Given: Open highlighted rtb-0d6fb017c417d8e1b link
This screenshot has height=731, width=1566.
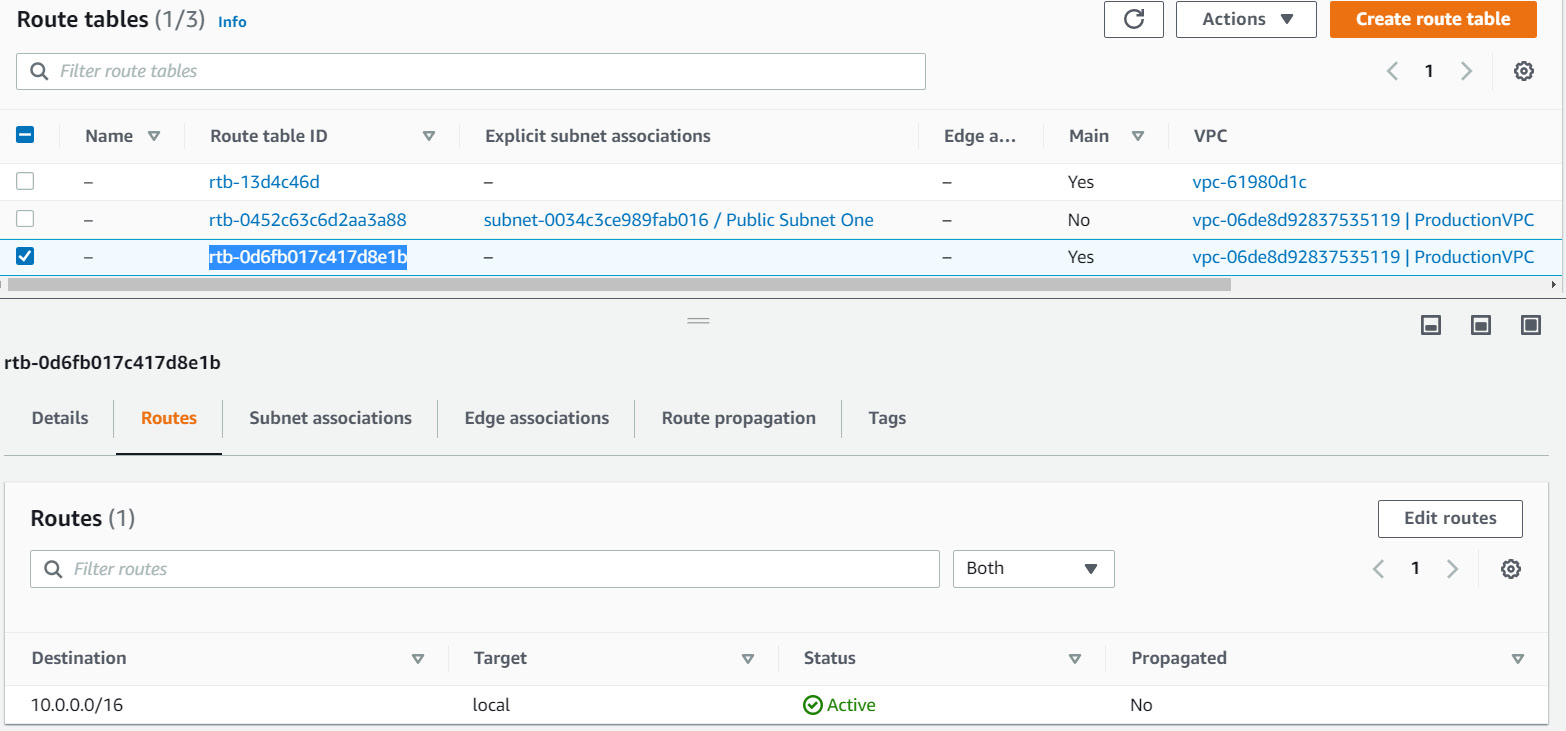Looking at the screenshot, I should (x=308, y=257).
